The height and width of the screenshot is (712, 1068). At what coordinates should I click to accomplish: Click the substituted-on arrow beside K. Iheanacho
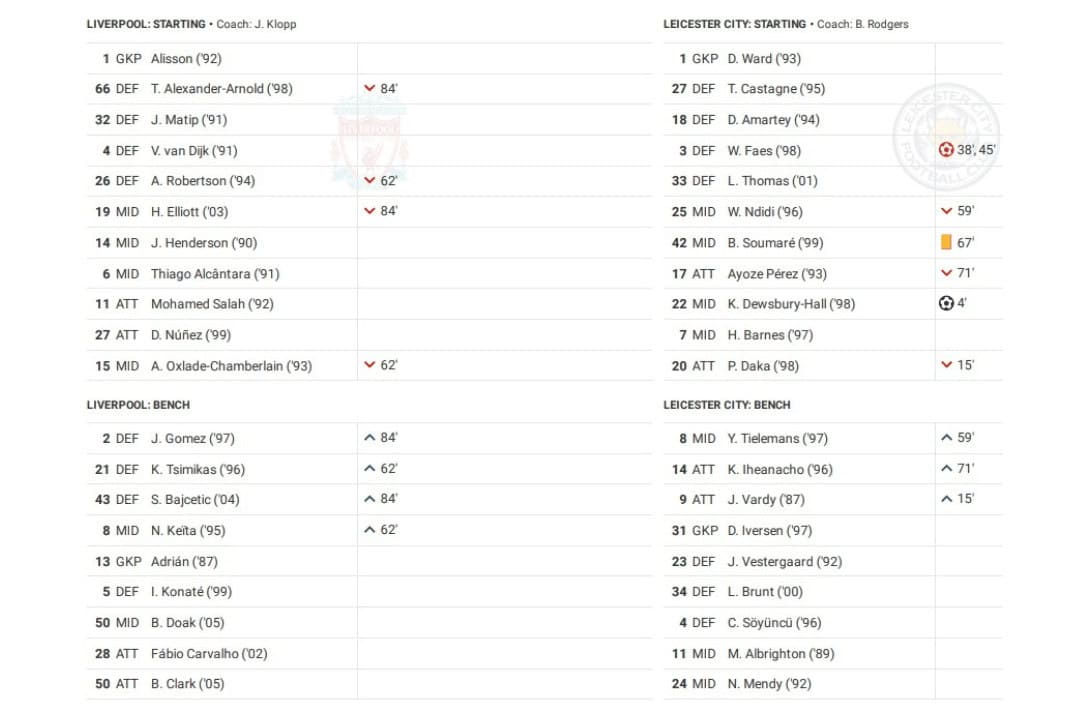click(x=946, y=469)
